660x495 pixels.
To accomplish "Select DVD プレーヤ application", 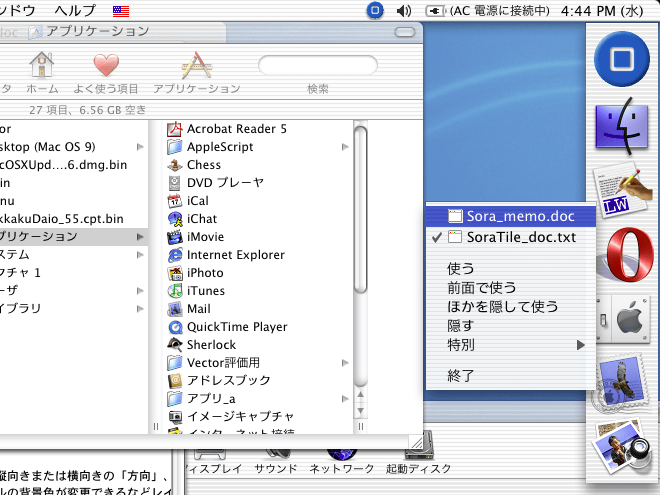I will [216, 183].
